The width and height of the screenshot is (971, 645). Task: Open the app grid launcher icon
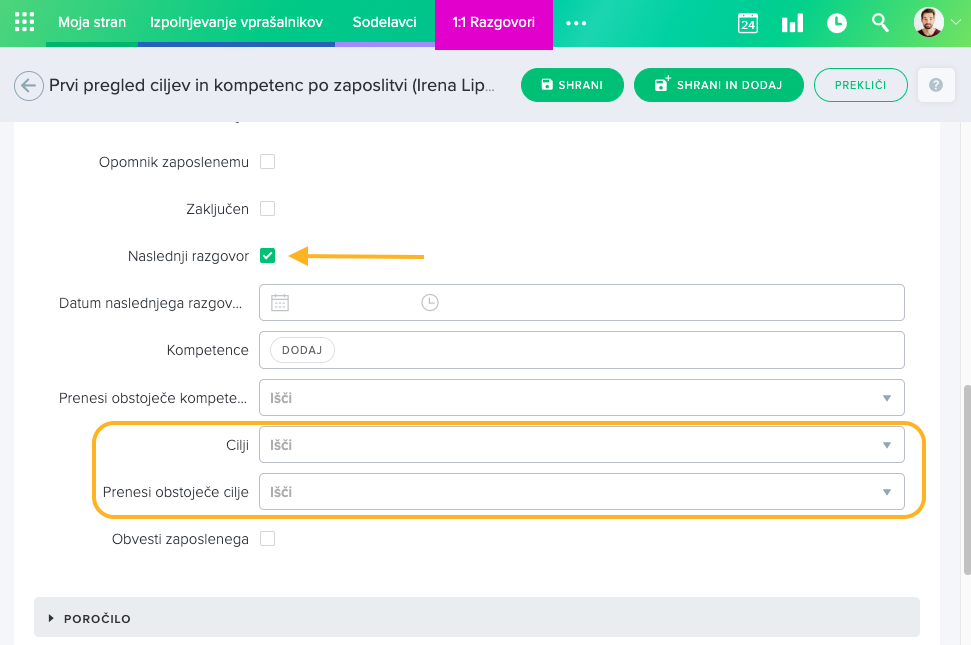(24, 22)
